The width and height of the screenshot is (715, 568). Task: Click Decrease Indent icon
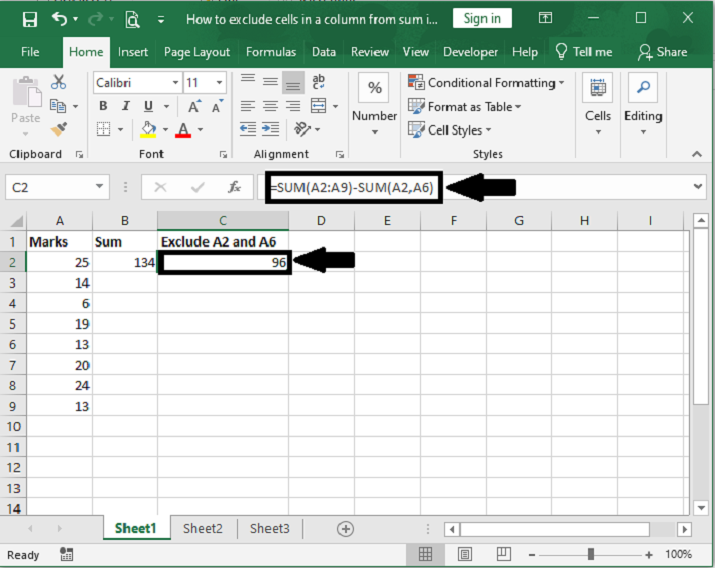coord(248,129)
